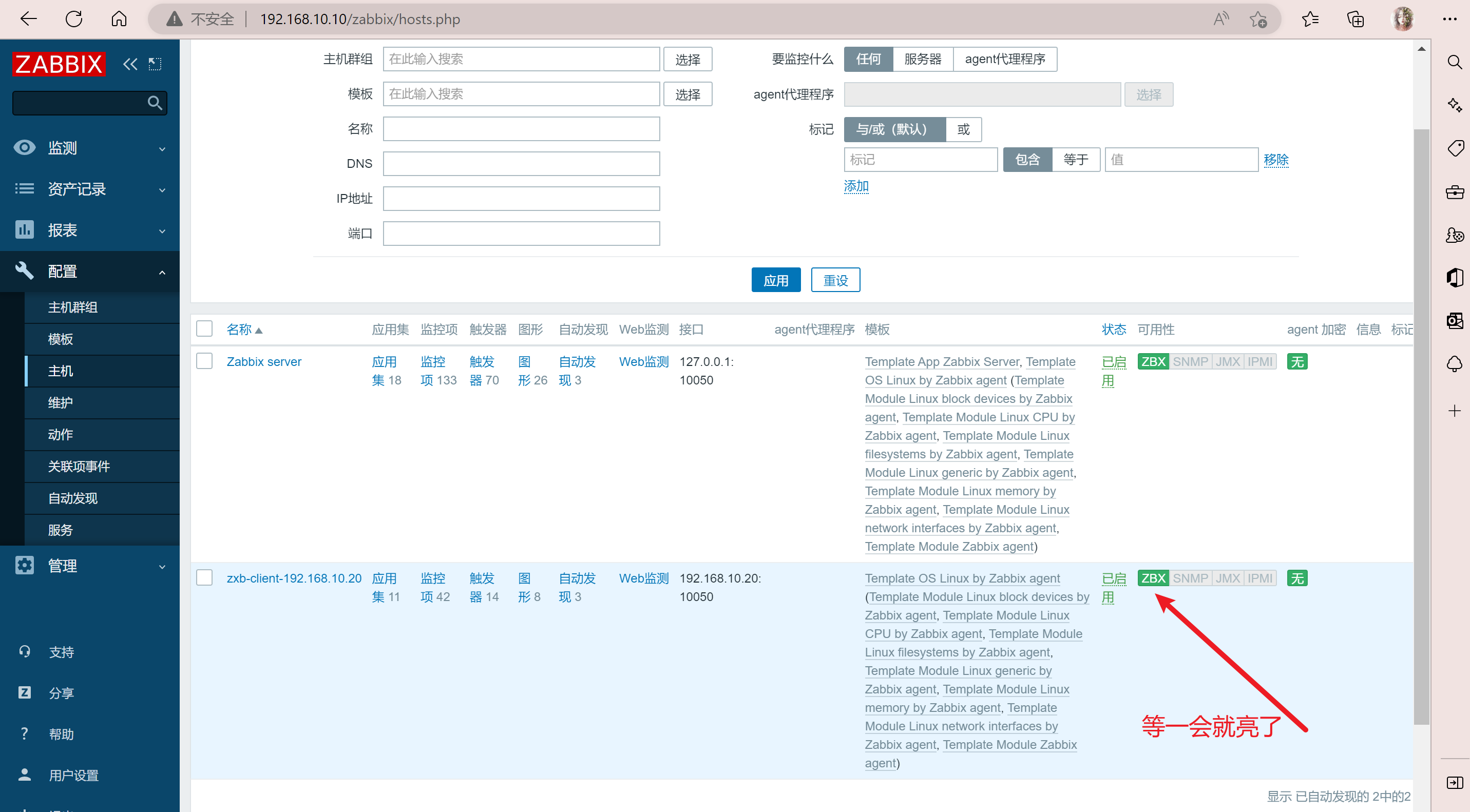Collapse the 配置 menu section

pos(89,272)
